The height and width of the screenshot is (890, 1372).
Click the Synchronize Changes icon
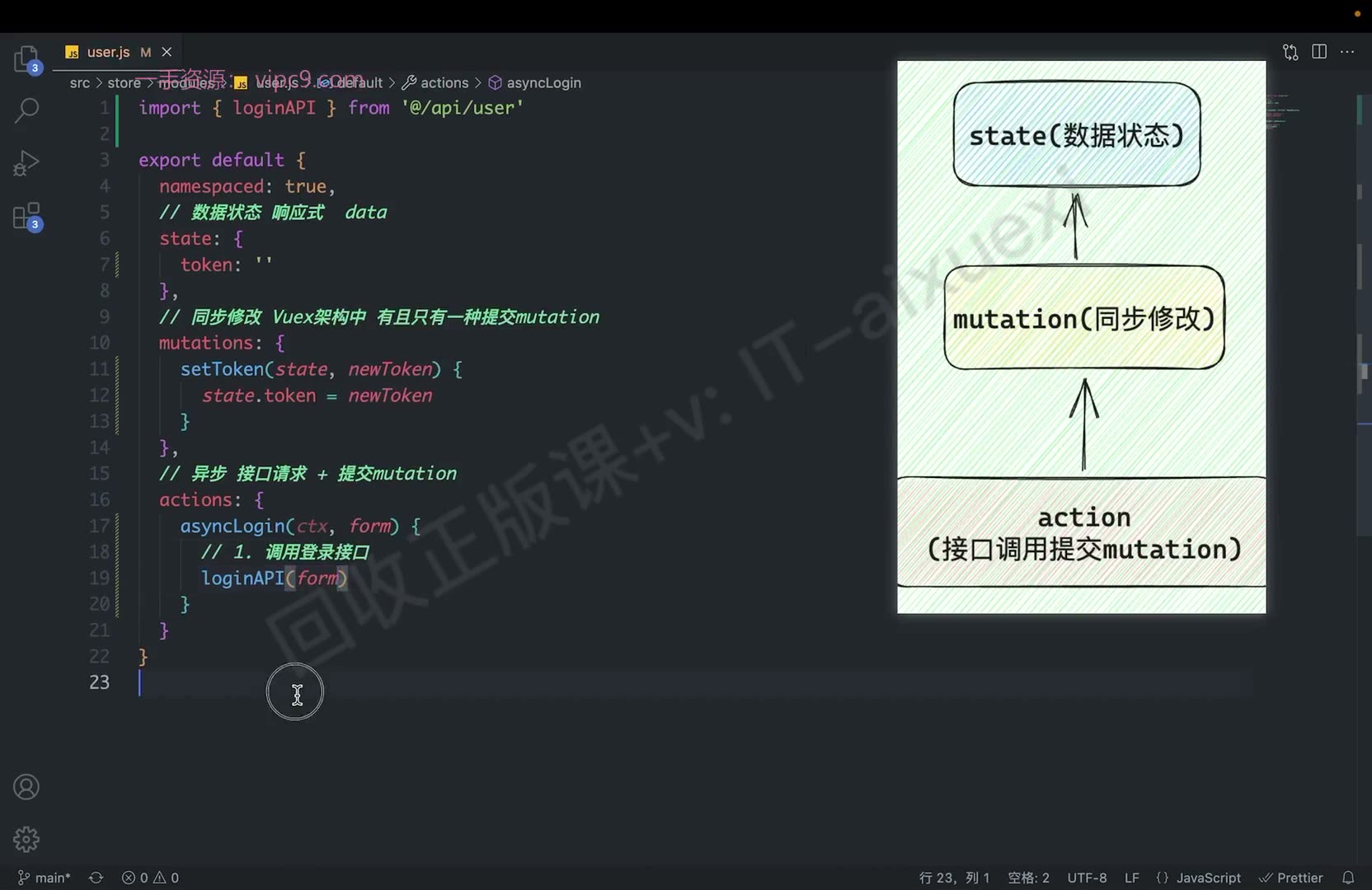point(96,878)
